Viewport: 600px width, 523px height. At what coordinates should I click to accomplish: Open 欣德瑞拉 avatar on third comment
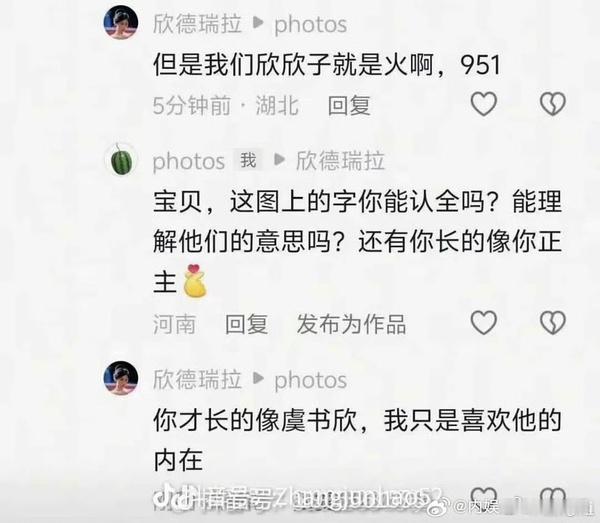(x=121, y=378)
